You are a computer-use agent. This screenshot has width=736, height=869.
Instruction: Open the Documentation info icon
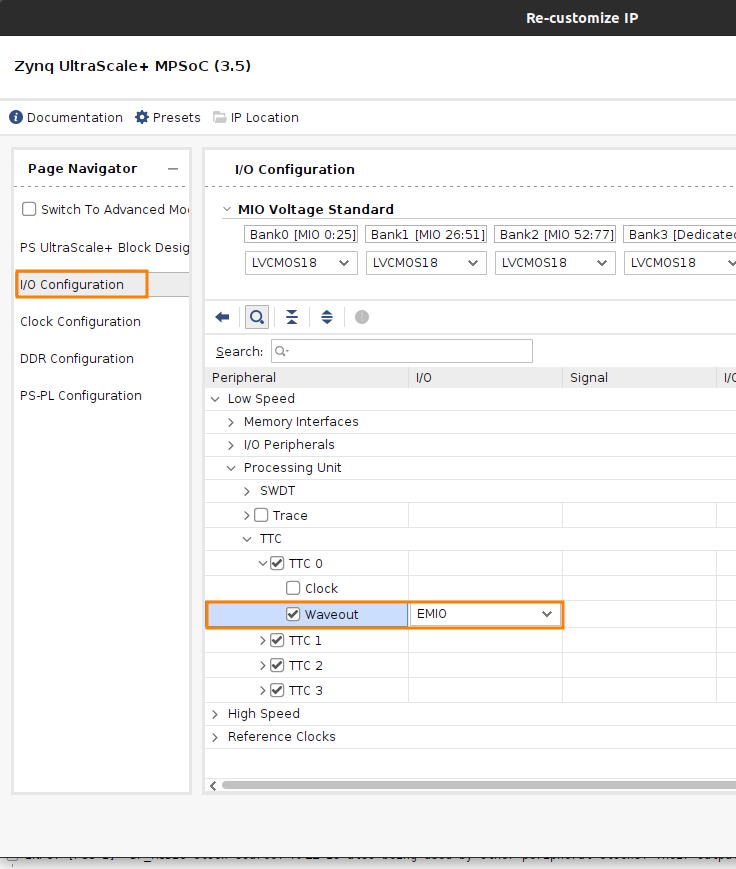[16, 117]
